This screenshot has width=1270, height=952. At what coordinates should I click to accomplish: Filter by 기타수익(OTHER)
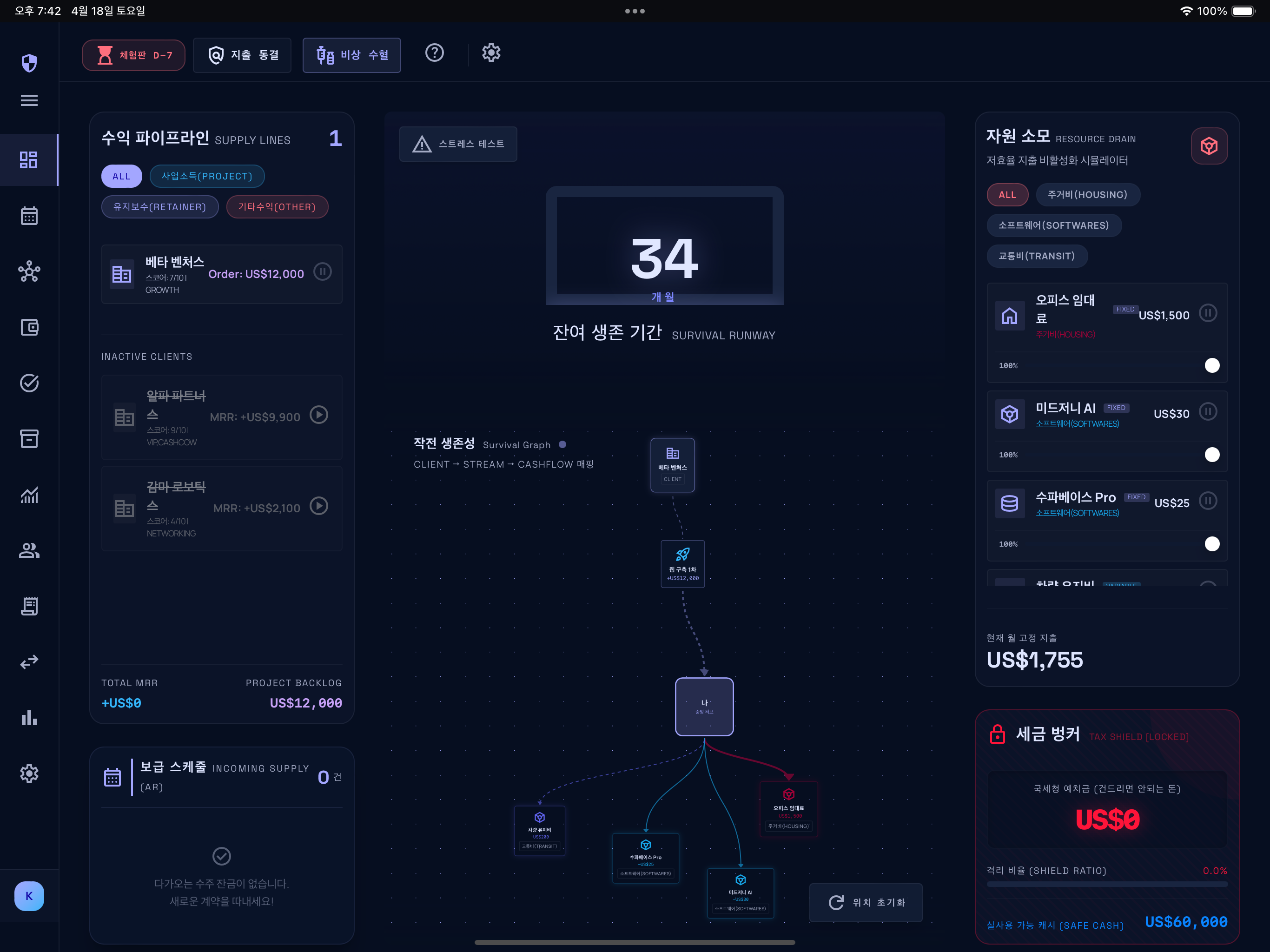point(277,207)
